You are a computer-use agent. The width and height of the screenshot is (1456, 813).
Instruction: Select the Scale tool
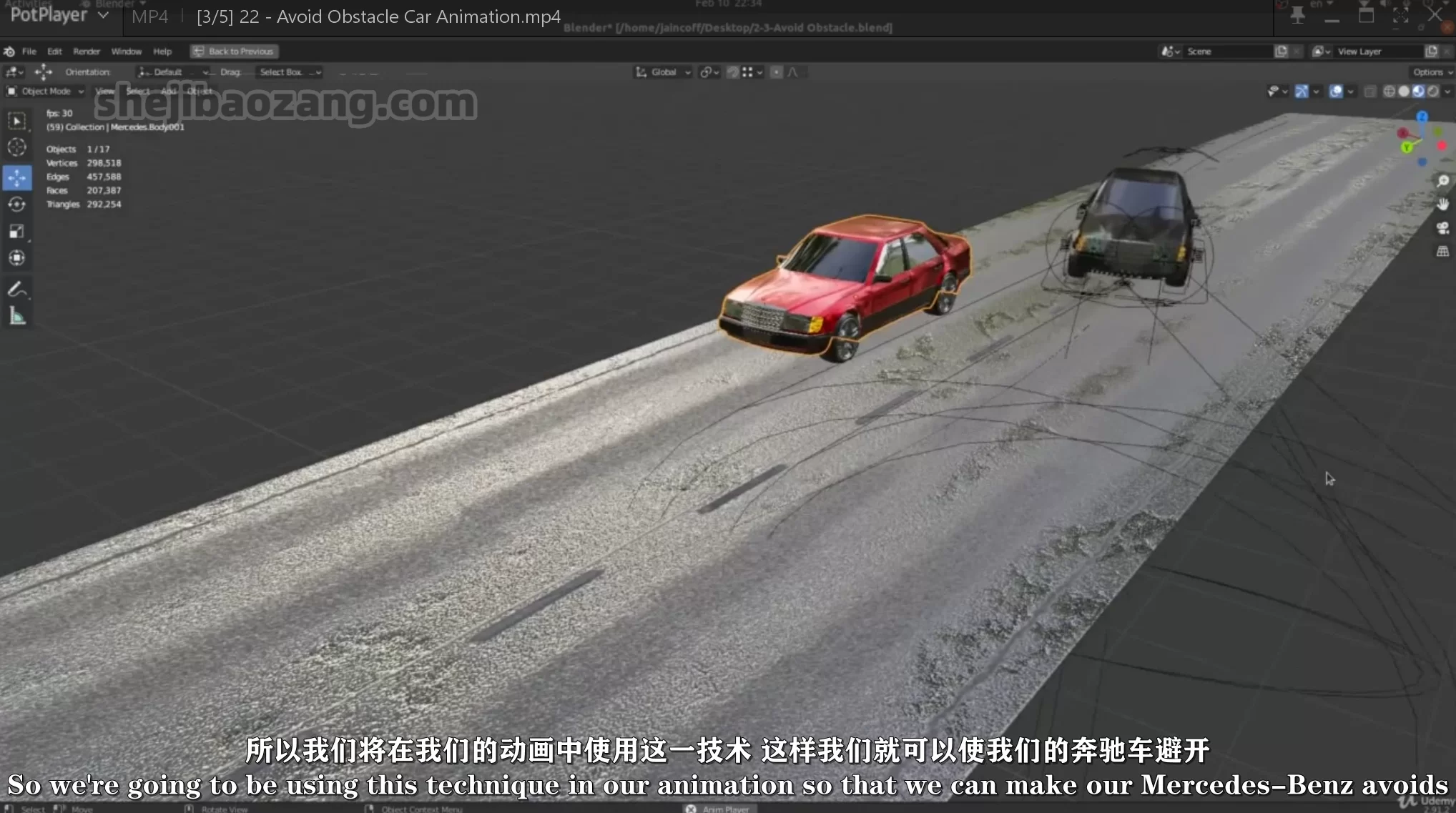pyautogui.click(x=17, y=232)
